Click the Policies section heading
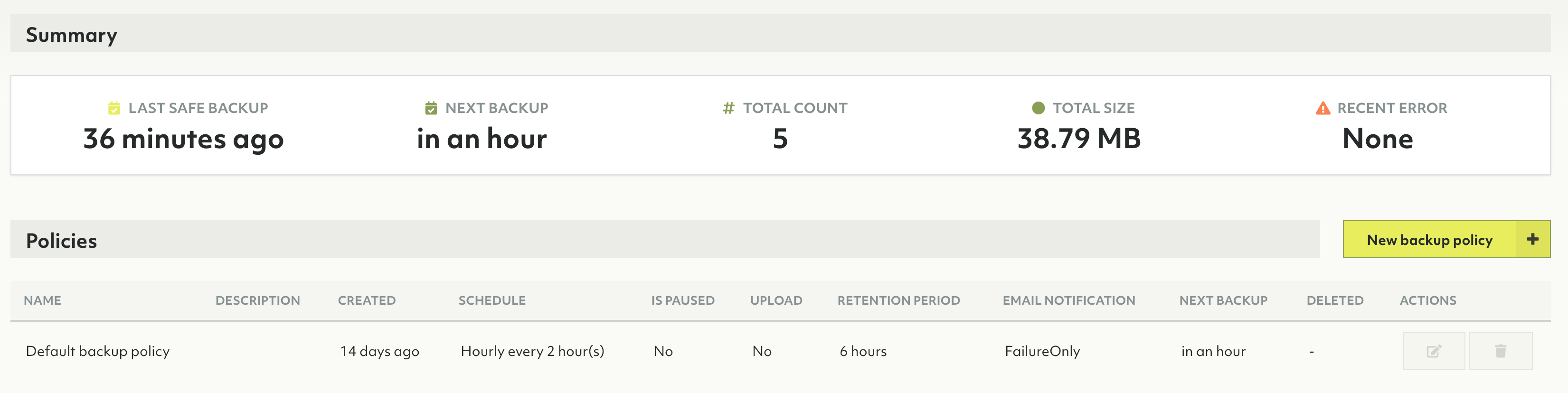1568x393 pixels. pyautogui.click(x=61, y=241)
